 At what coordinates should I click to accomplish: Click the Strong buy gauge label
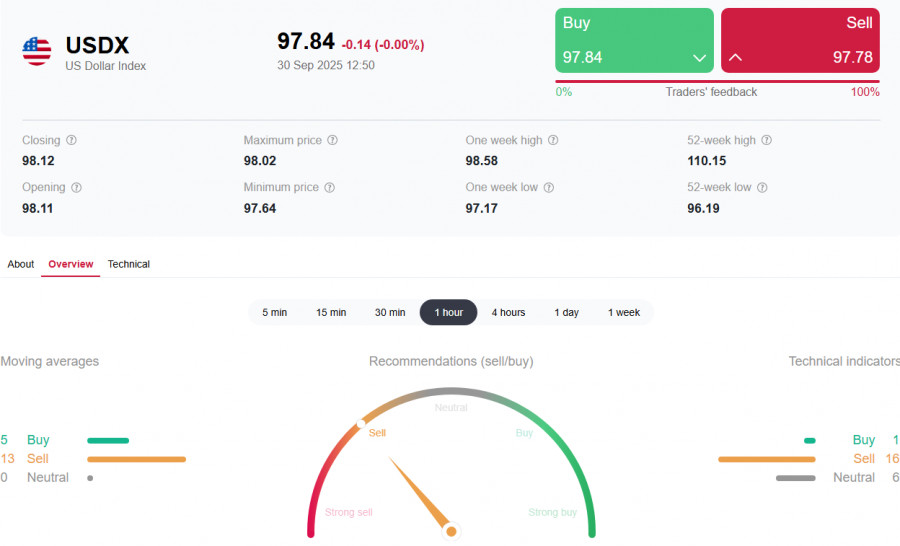coord(552,512)
